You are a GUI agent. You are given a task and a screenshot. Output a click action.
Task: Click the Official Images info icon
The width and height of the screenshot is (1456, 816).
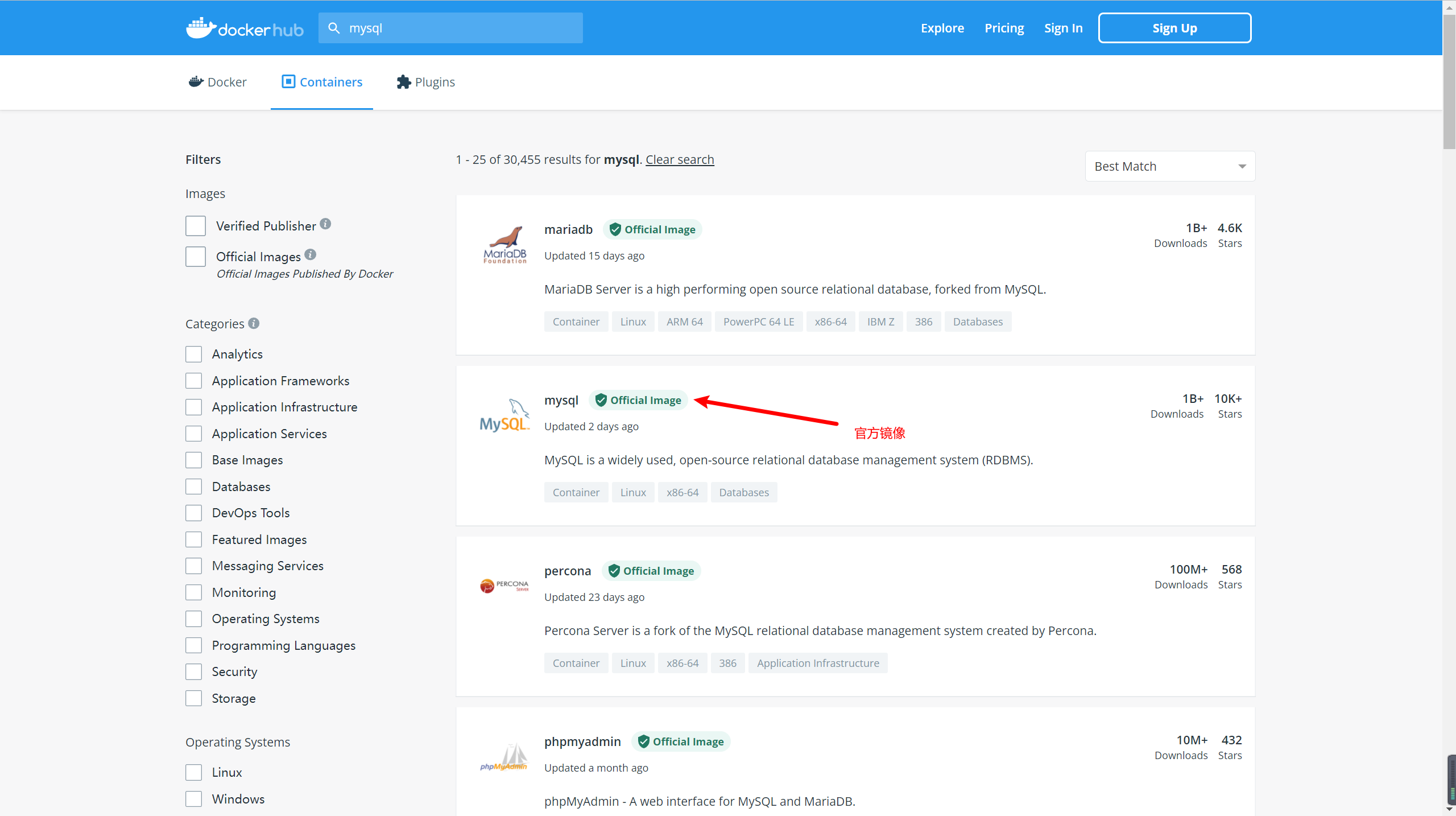(310, 254)
